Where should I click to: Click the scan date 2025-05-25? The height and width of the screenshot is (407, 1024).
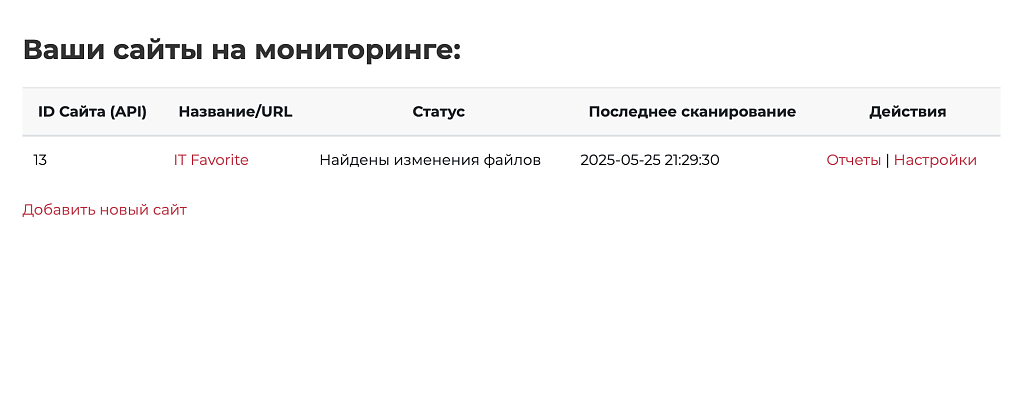620,160
